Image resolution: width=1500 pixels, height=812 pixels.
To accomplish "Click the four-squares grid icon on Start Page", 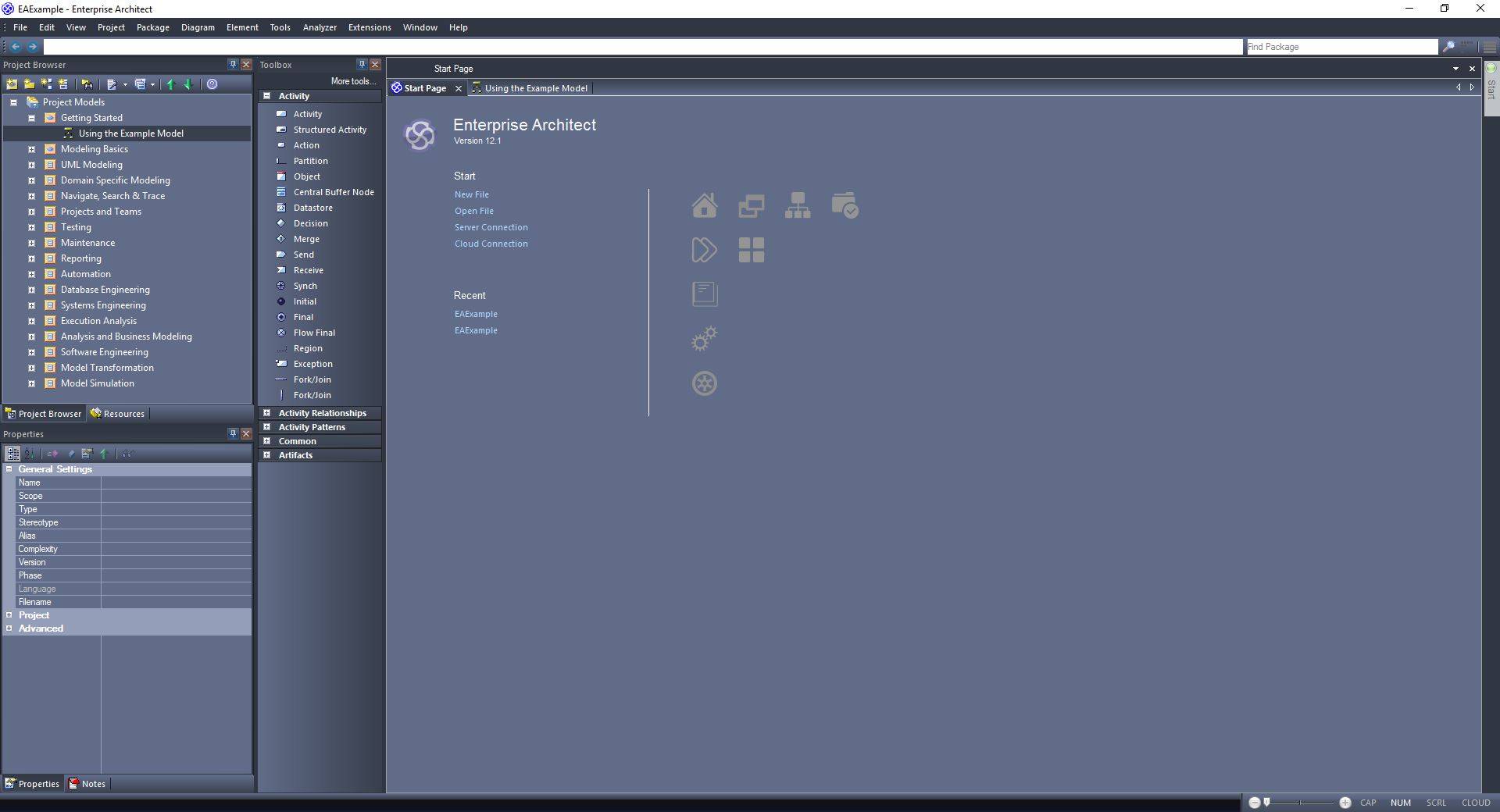I will 752,250.
